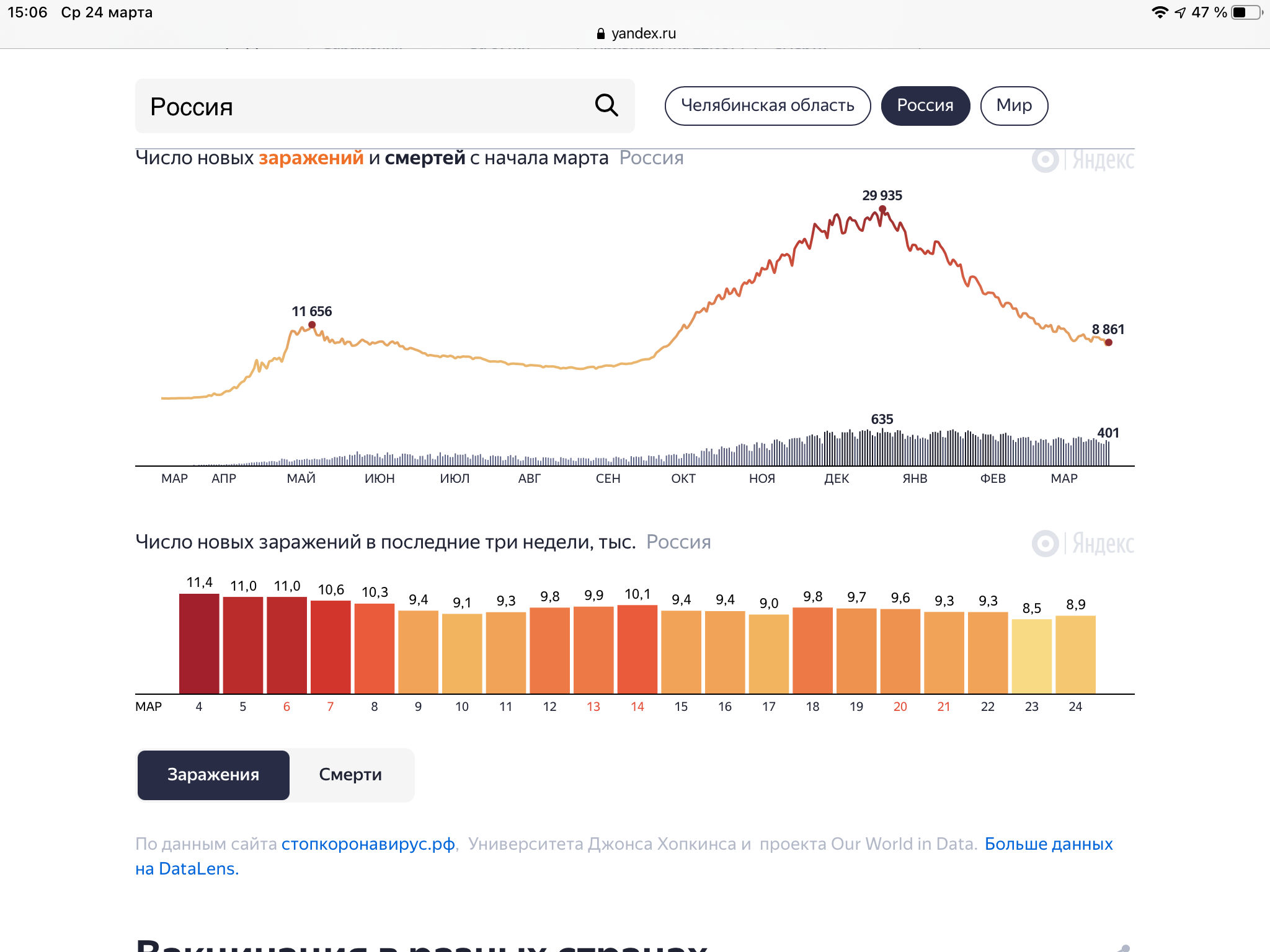The height and width of the screenshot is (952, 1270).
Task: Tap the Yandex logo above the line chart
Action: 1083,160
